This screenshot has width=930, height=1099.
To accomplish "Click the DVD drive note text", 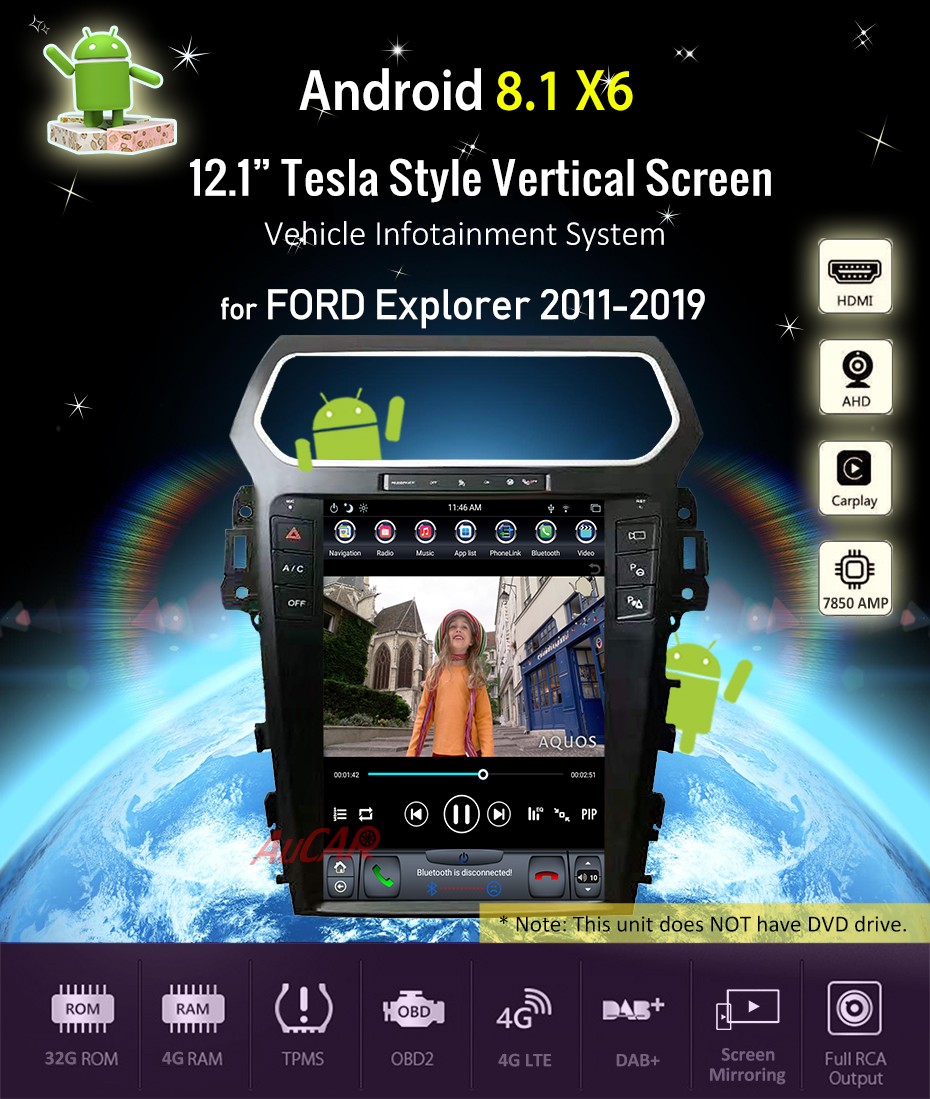I will coord(704,924).
